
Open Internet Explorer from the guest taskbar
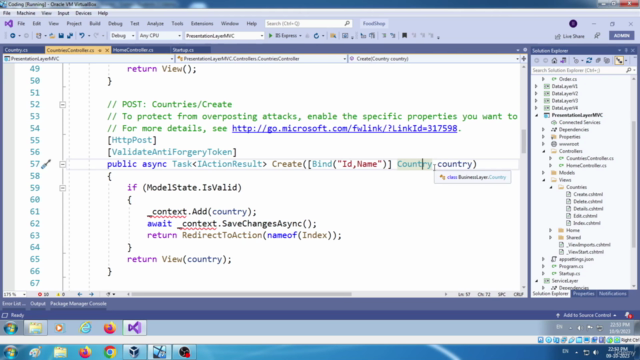[85, 328]
